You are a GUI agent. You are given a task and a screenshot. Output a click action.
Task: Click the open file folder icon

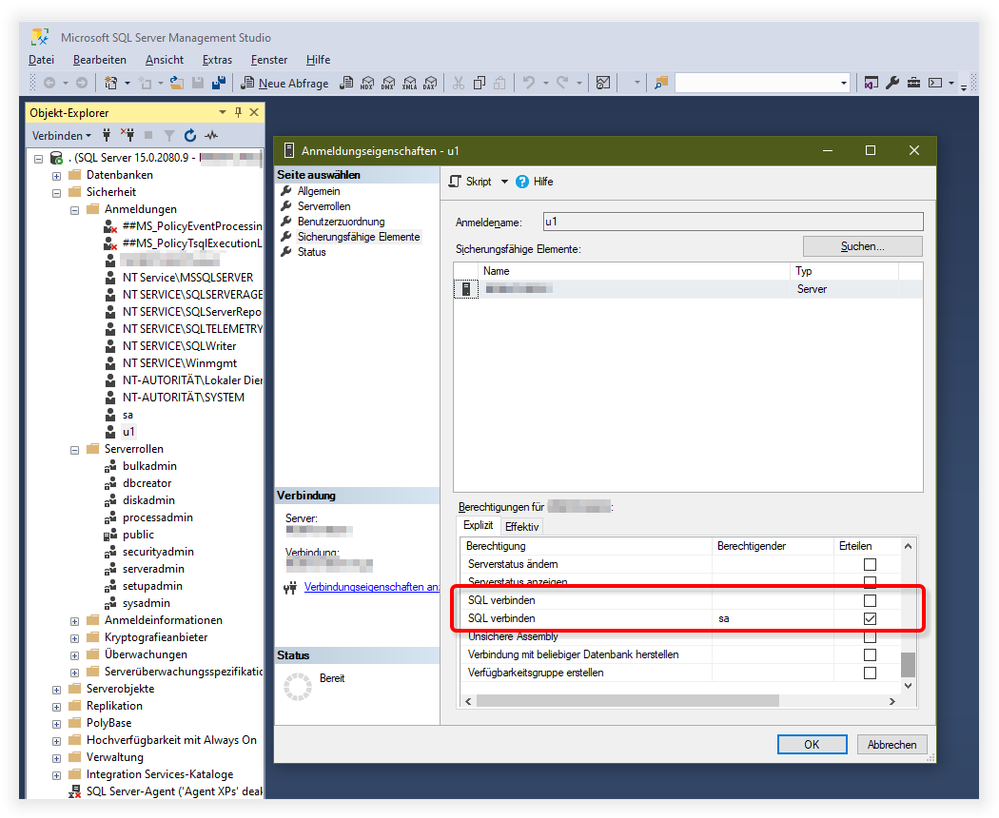(177, 83)
